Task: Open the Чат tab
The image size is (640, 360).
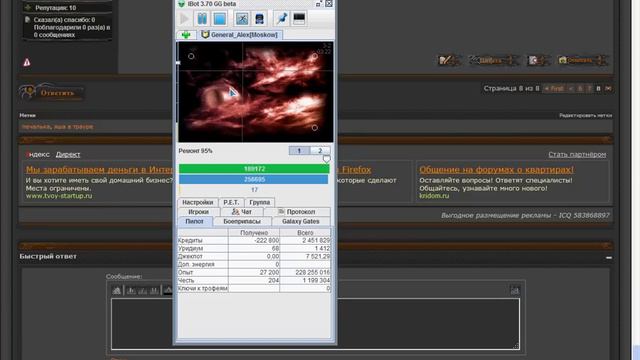Action: pyautogui.click(x=242, y=212)
